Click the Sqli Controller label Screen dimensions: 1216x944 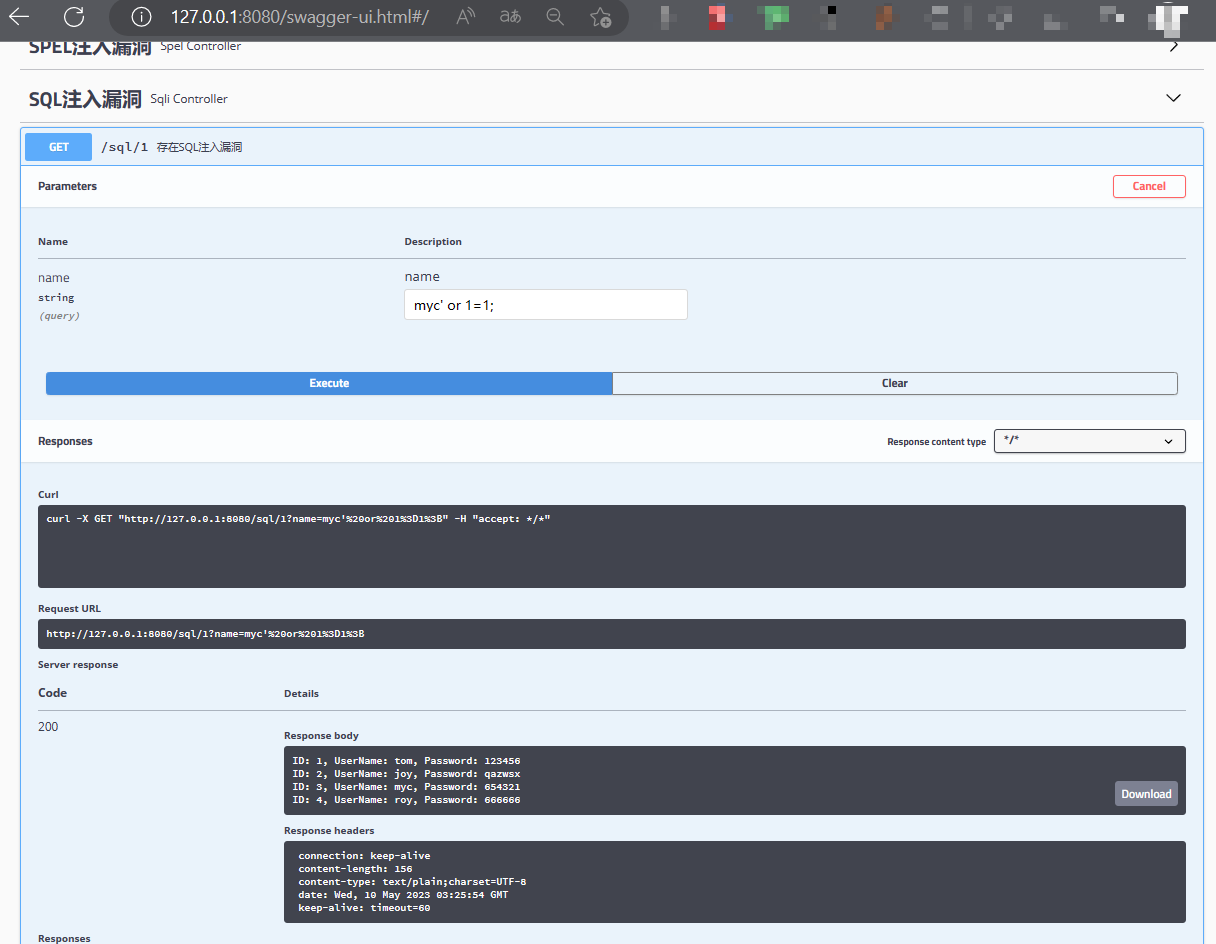pos(189,99)
